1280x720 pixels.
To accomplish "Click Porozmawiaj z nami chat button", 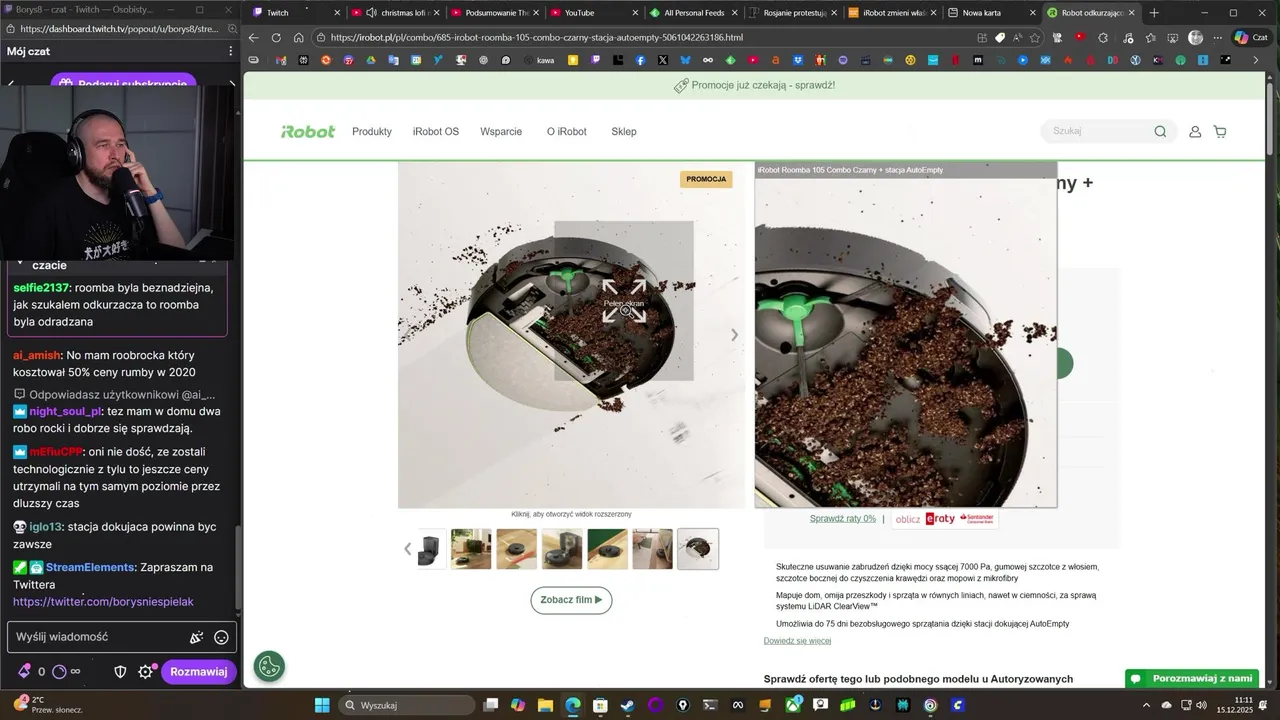I will (x=1192, y=679).
